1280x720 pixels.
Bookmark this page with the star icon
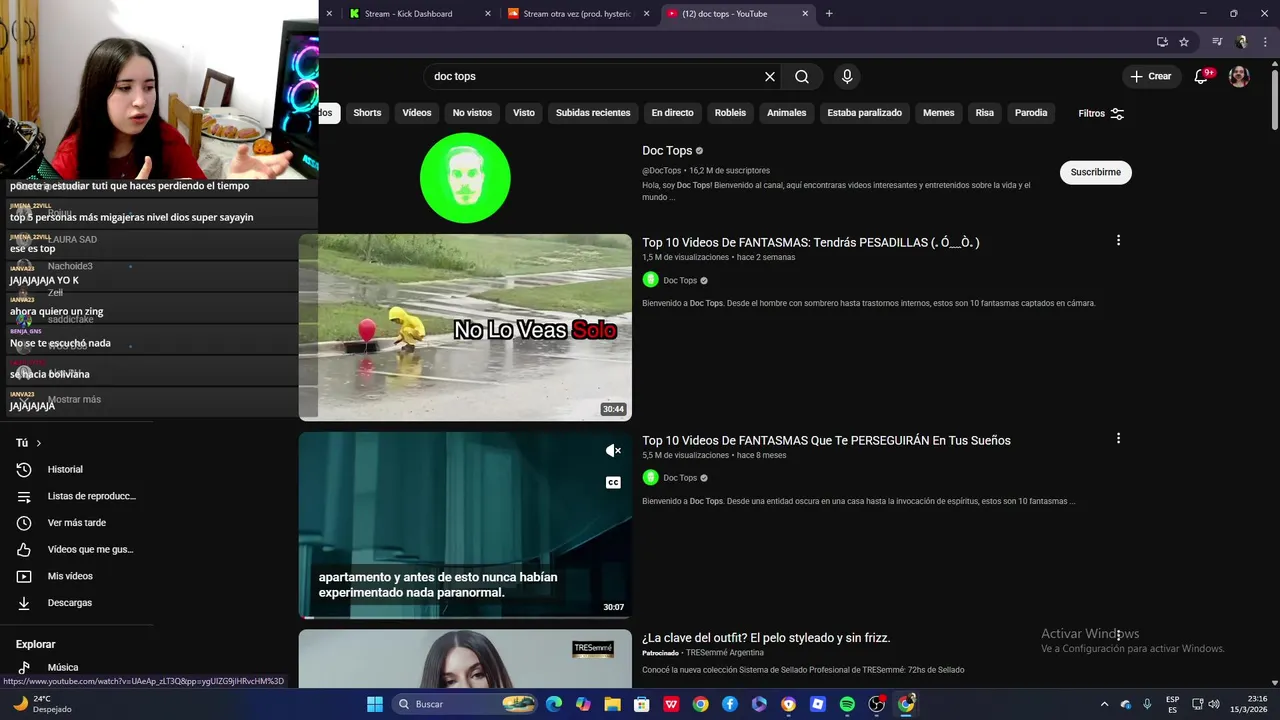click(1184, 42)
